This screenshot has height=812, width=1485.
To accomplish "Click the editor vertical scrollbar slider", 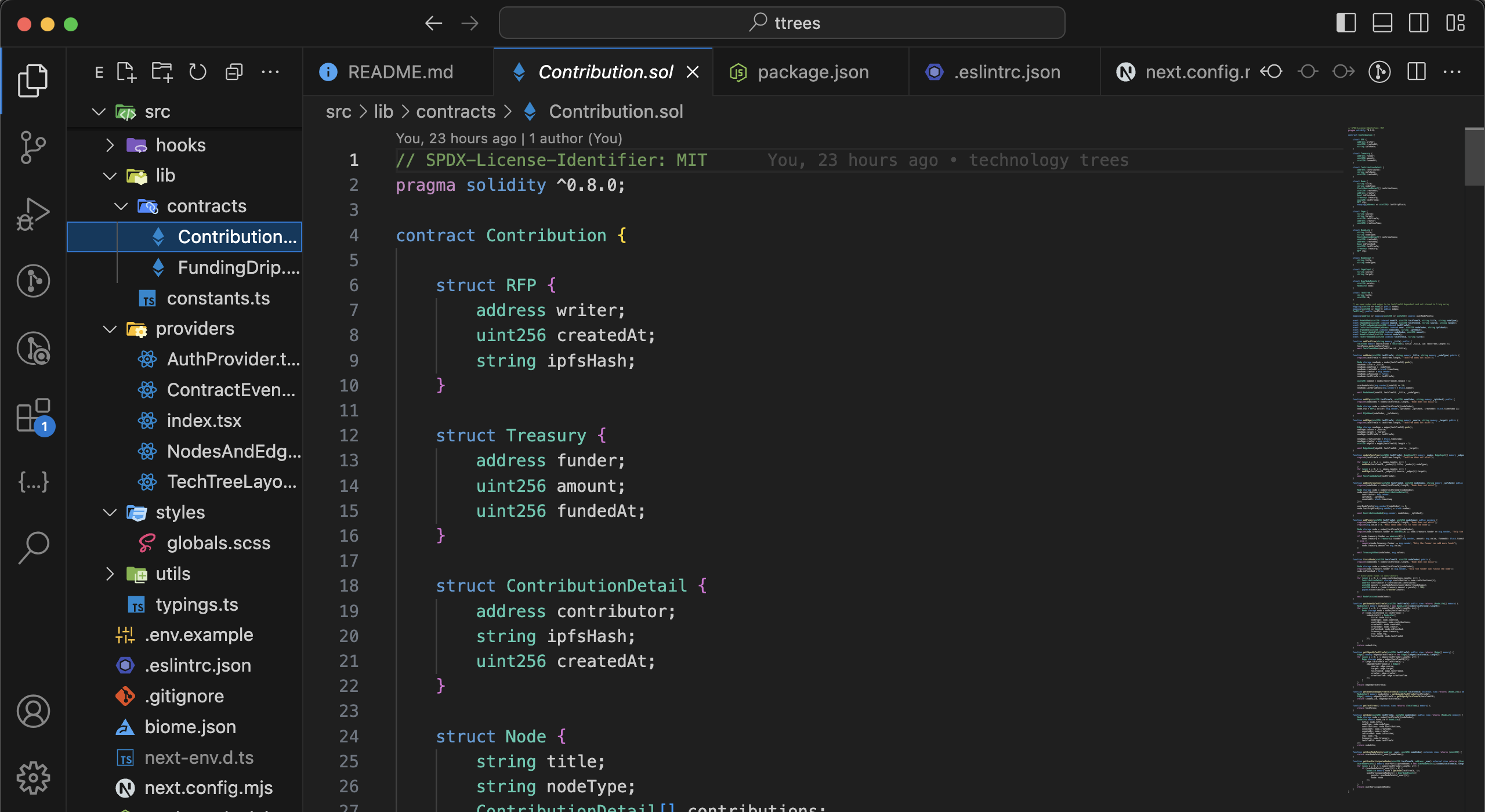I will (x=1474, y=157).
